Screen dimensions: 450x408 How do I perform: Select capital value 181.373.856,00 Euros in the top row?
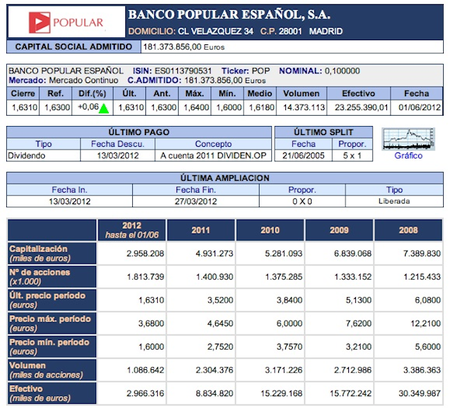[x=184, y=47]
